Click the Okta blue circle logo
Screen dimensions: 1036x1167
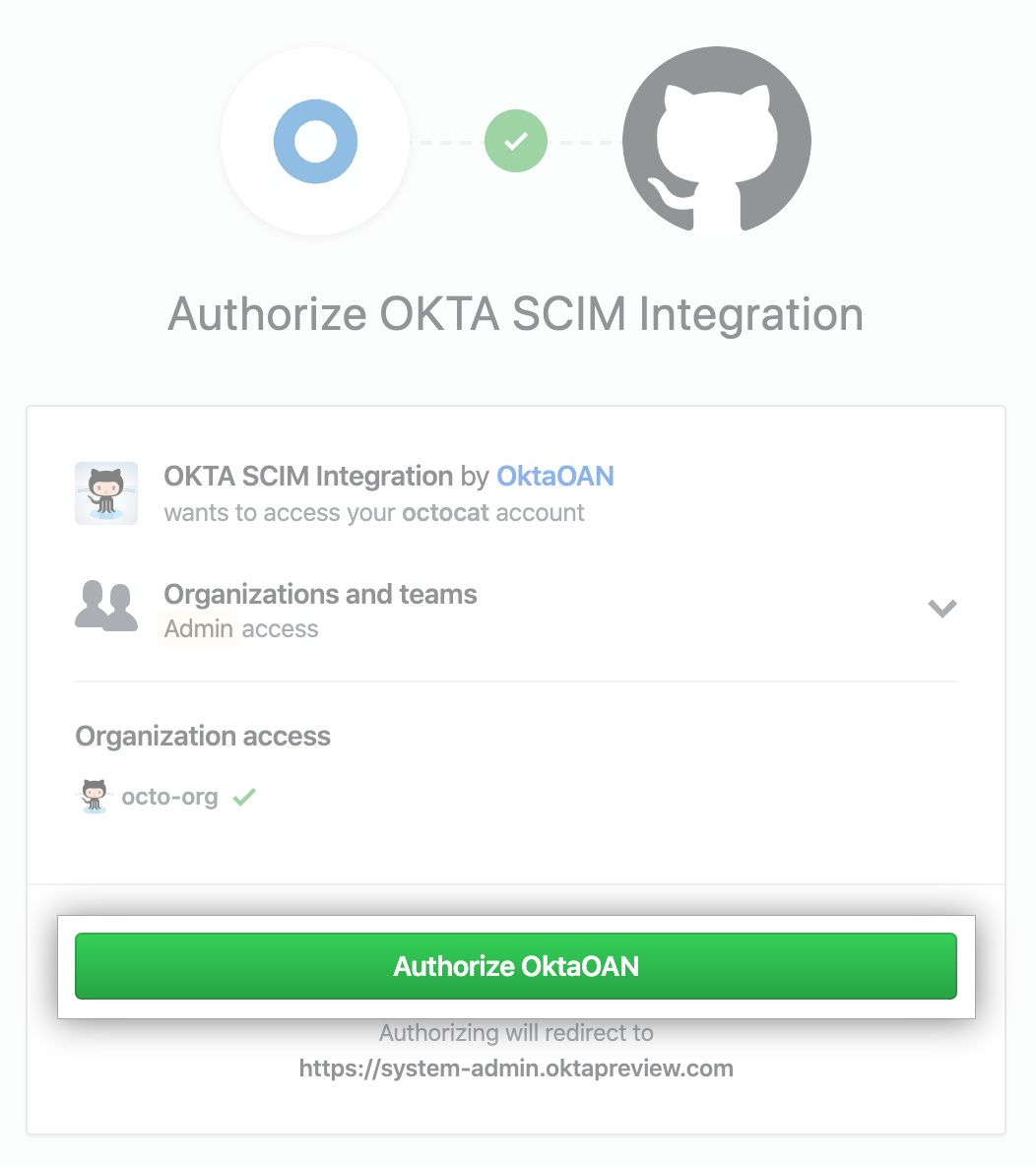pos(314,141)
